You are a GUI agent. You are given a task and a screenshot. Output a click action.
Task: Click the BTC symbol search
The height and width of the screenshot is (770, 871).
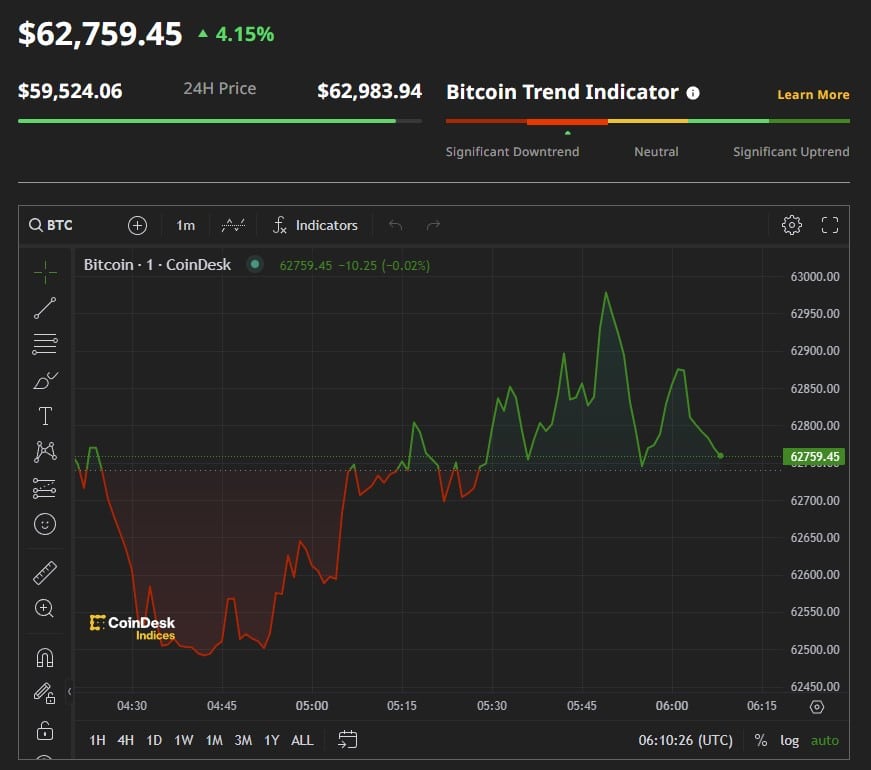[51, 225]
